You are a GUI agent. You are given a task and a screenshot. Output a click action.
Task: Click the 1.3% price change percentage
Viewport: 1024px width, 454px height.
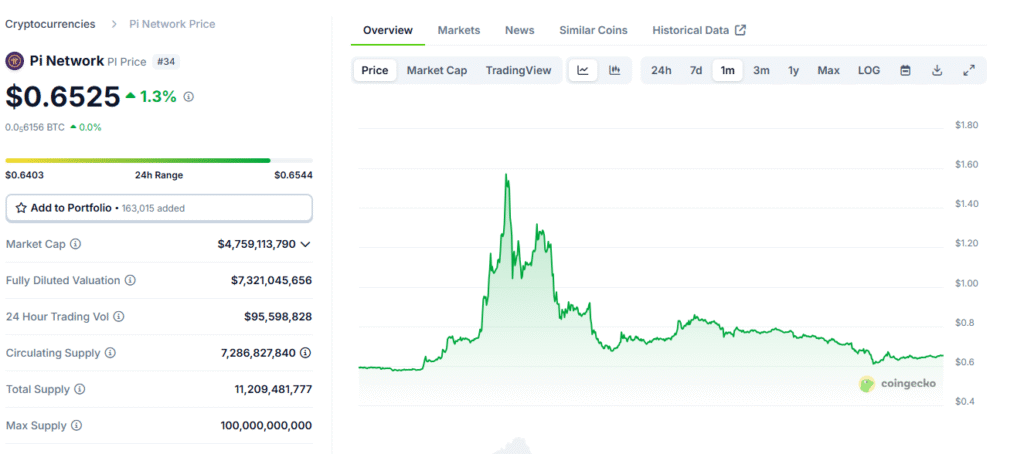point(158,97)
